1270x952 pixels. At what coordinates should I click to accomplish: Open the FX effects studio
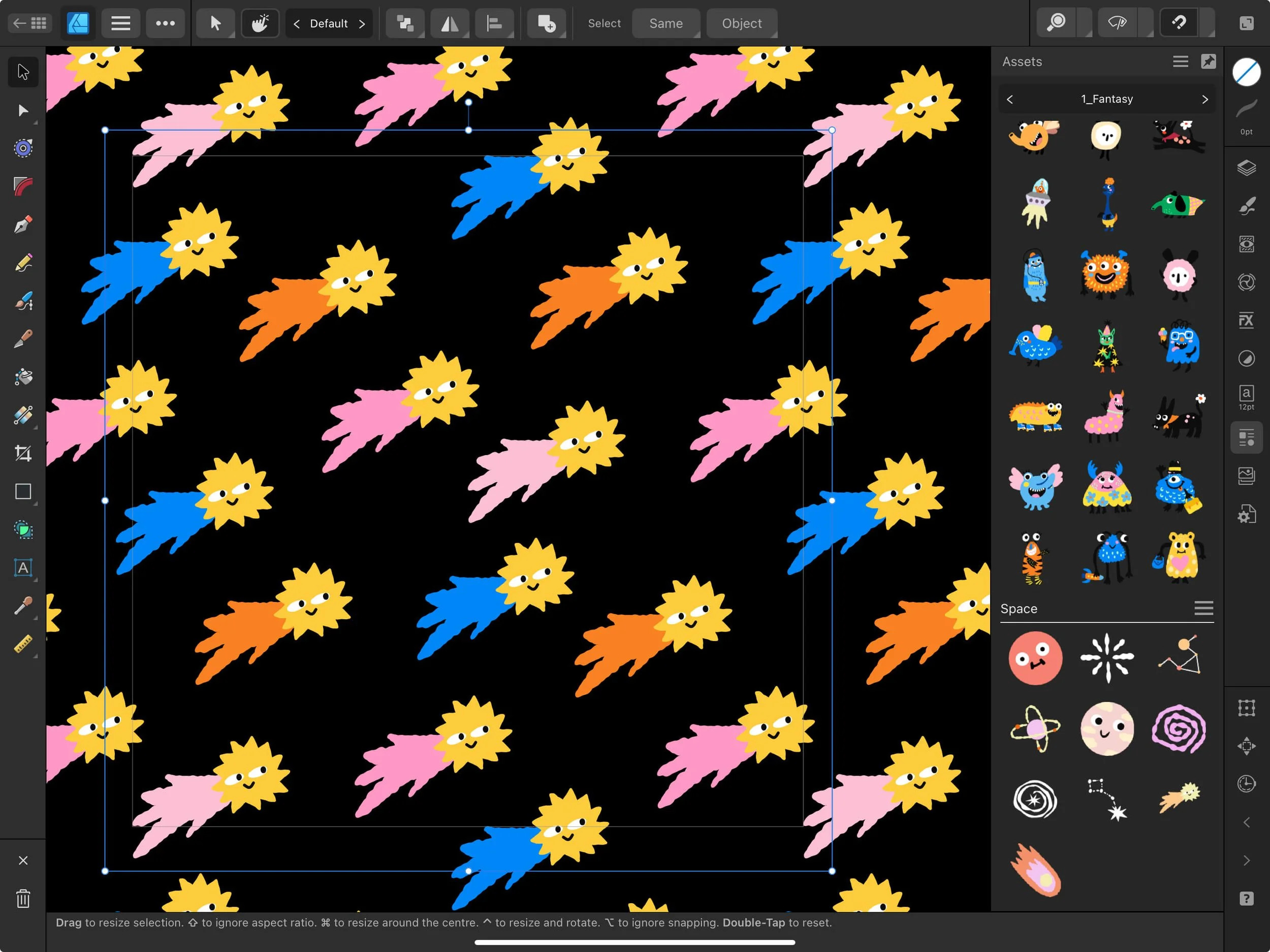[1247, 320]
